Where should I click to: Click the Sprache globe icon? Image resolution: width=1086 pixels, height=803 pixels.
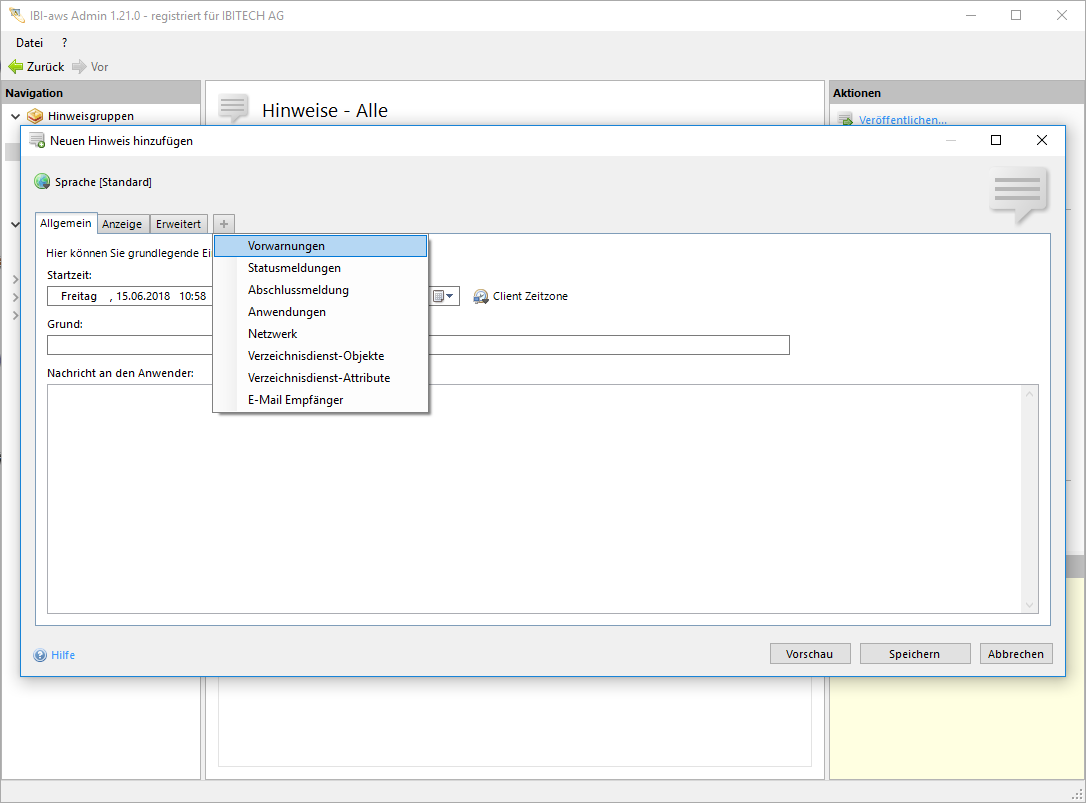point(42,182)
